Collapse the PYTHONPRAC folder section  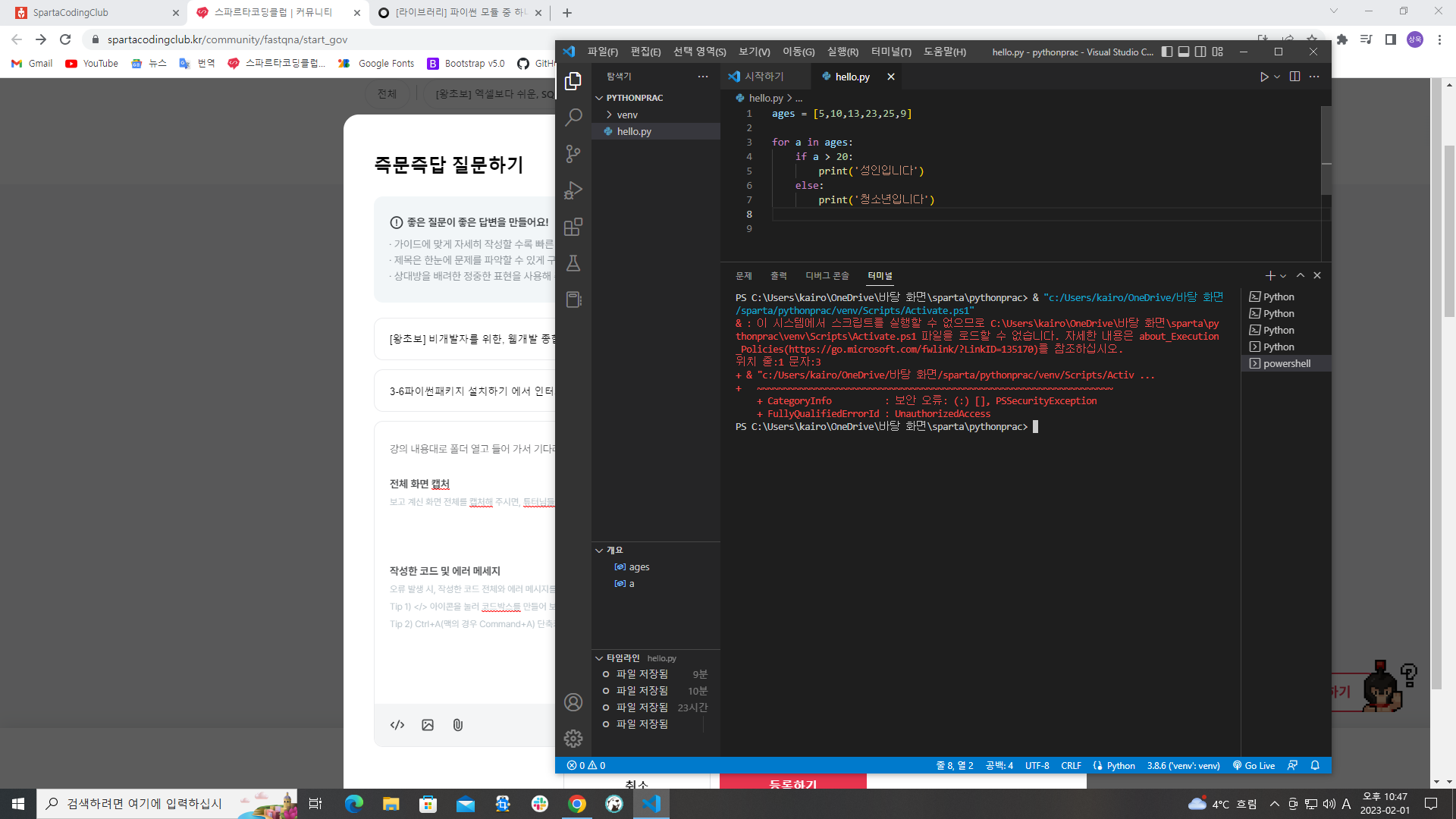click(x=599, y=98)
